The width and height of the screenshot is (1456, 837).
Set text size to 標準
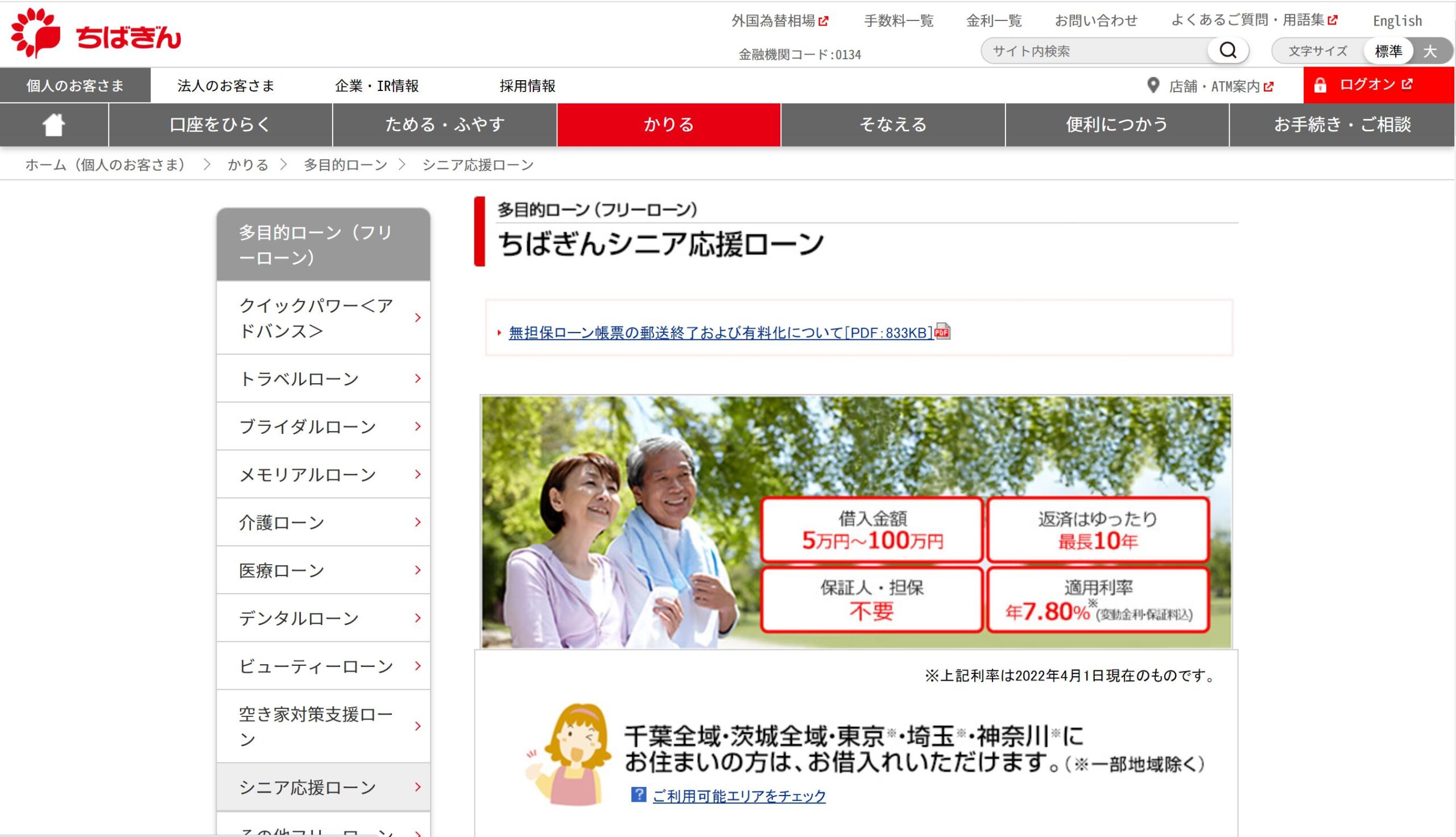(1388, 51)
